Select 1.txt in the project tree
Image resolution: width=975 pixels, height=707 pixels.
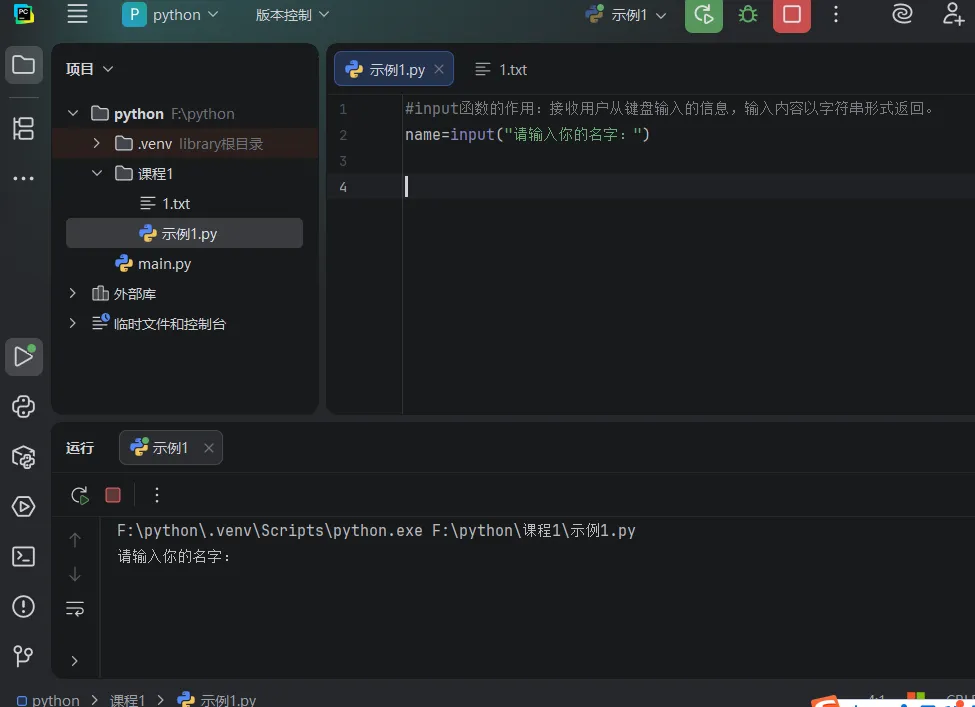[x=165, y=203]
